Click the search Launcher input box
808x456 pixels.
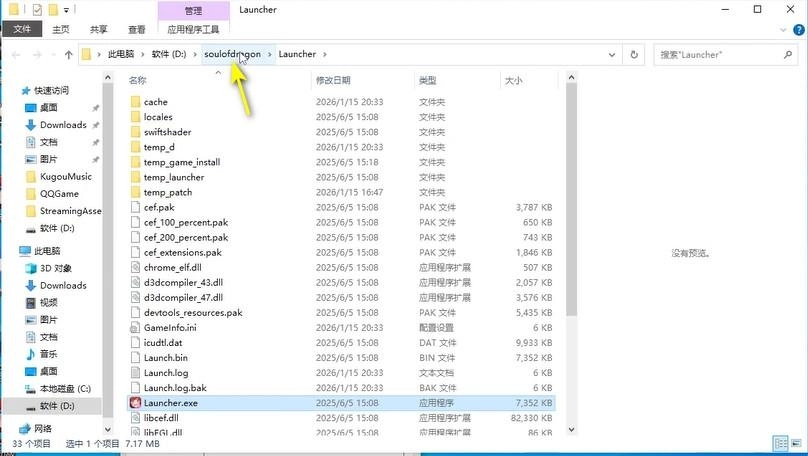725,54
